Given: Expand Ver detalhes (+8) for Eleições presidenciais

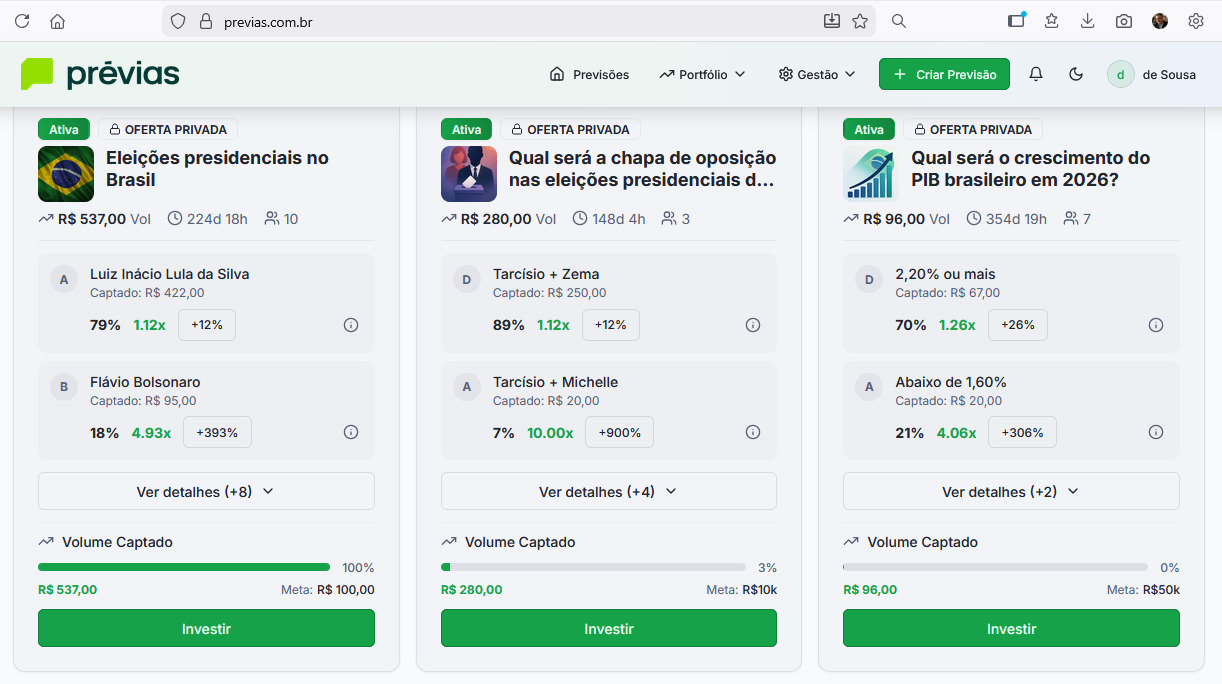Looking at the screenshot, I should click(x=206, y=491).
